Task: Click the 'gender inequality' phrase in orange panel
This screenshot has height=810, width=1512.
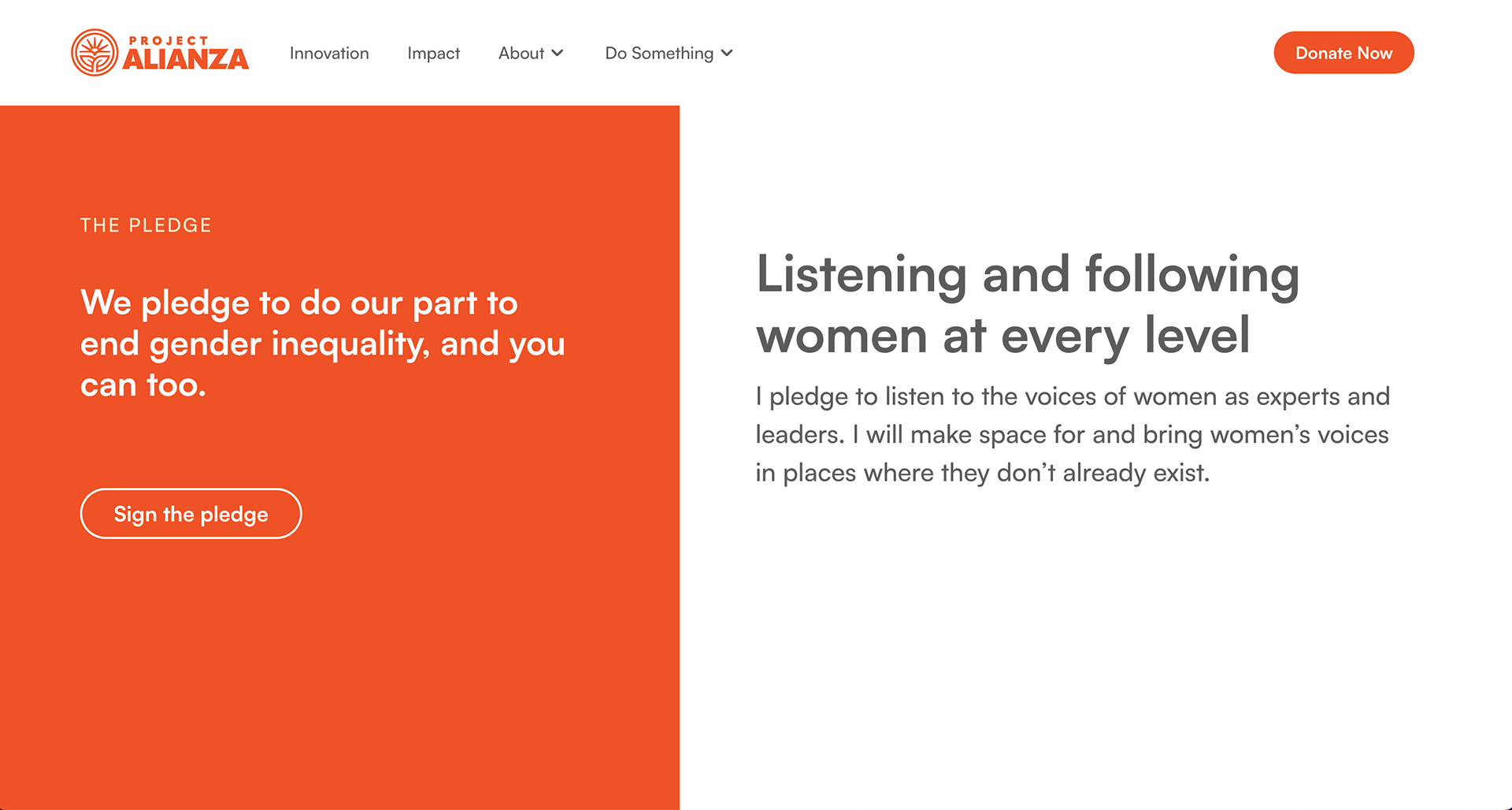Action: [x=289, y=344]
